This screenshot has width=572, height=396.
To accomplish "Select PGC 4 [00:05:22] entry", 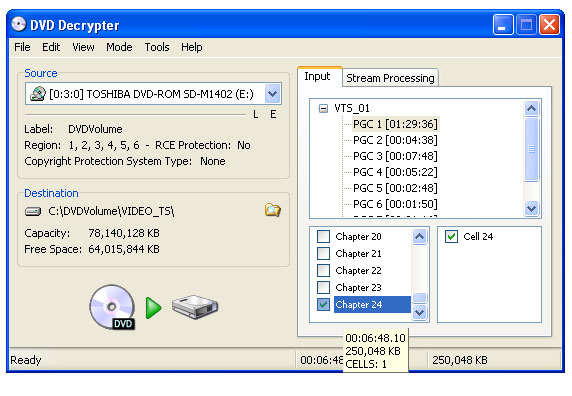I will [x=395, y=172].
